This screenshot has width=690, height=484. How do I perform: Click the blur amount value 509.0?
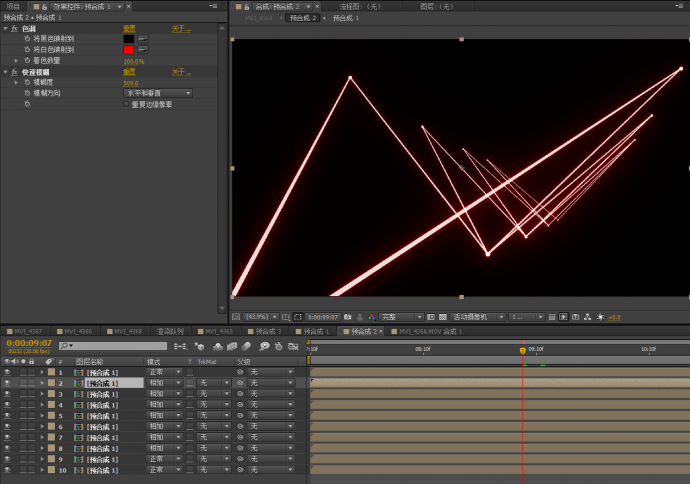click(x=130, y=83)
